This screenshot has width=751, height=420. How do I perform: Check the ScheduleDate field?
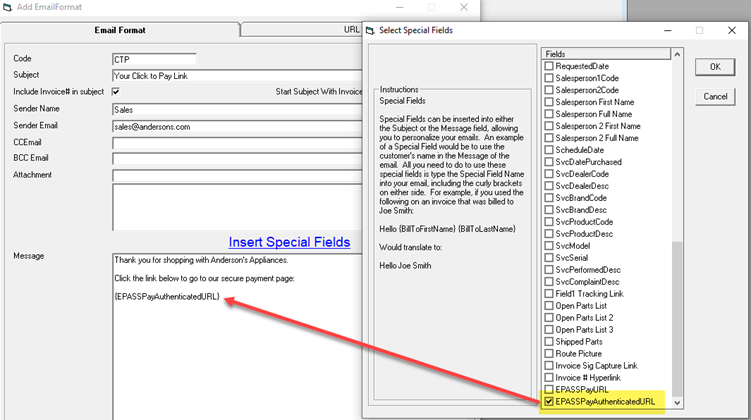point(549,150)
